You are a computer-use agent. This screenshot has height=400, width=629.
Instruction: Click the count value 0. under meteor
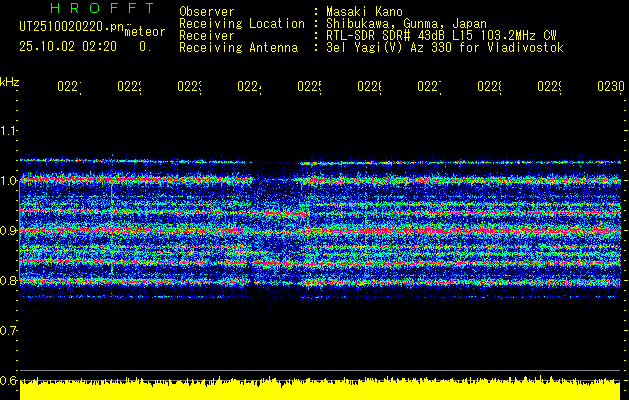(145, 47)
